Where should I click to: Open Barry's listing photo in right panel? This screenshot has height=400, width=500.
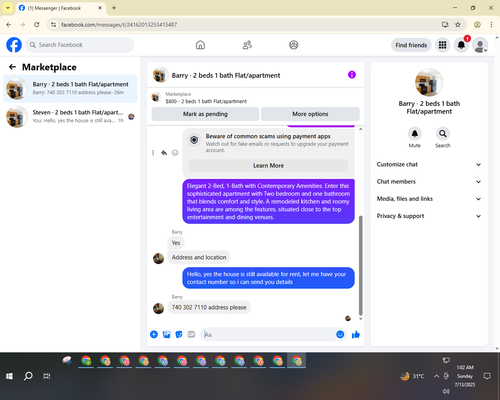(x=429, y=82)
